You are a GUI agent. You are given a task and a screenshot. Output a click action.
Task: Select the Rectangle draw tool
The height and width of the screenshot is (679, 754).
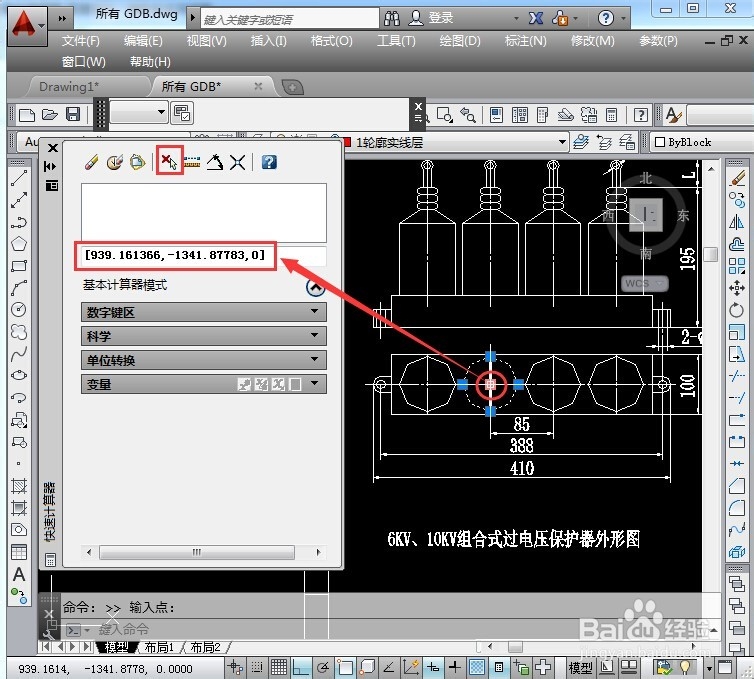19,266
